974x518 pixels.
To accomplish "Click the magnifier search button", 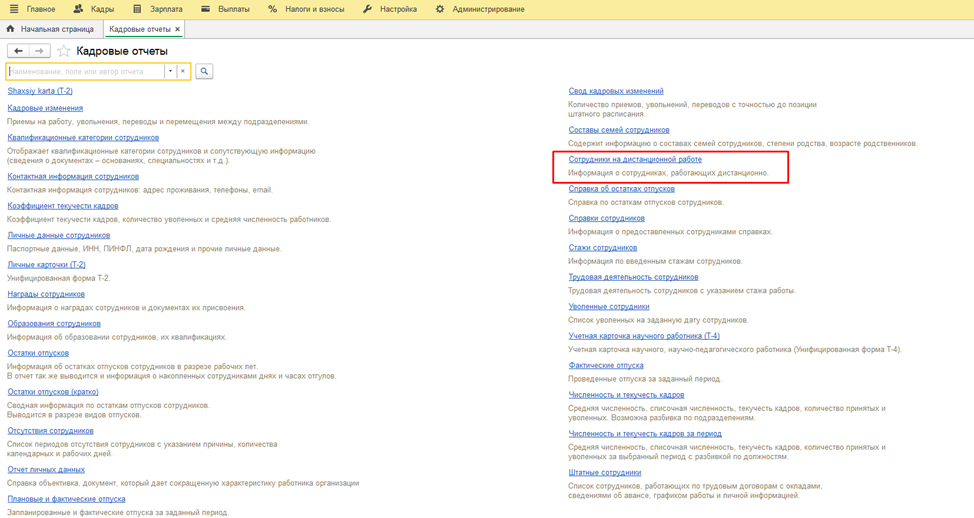I will coord(204,72).
